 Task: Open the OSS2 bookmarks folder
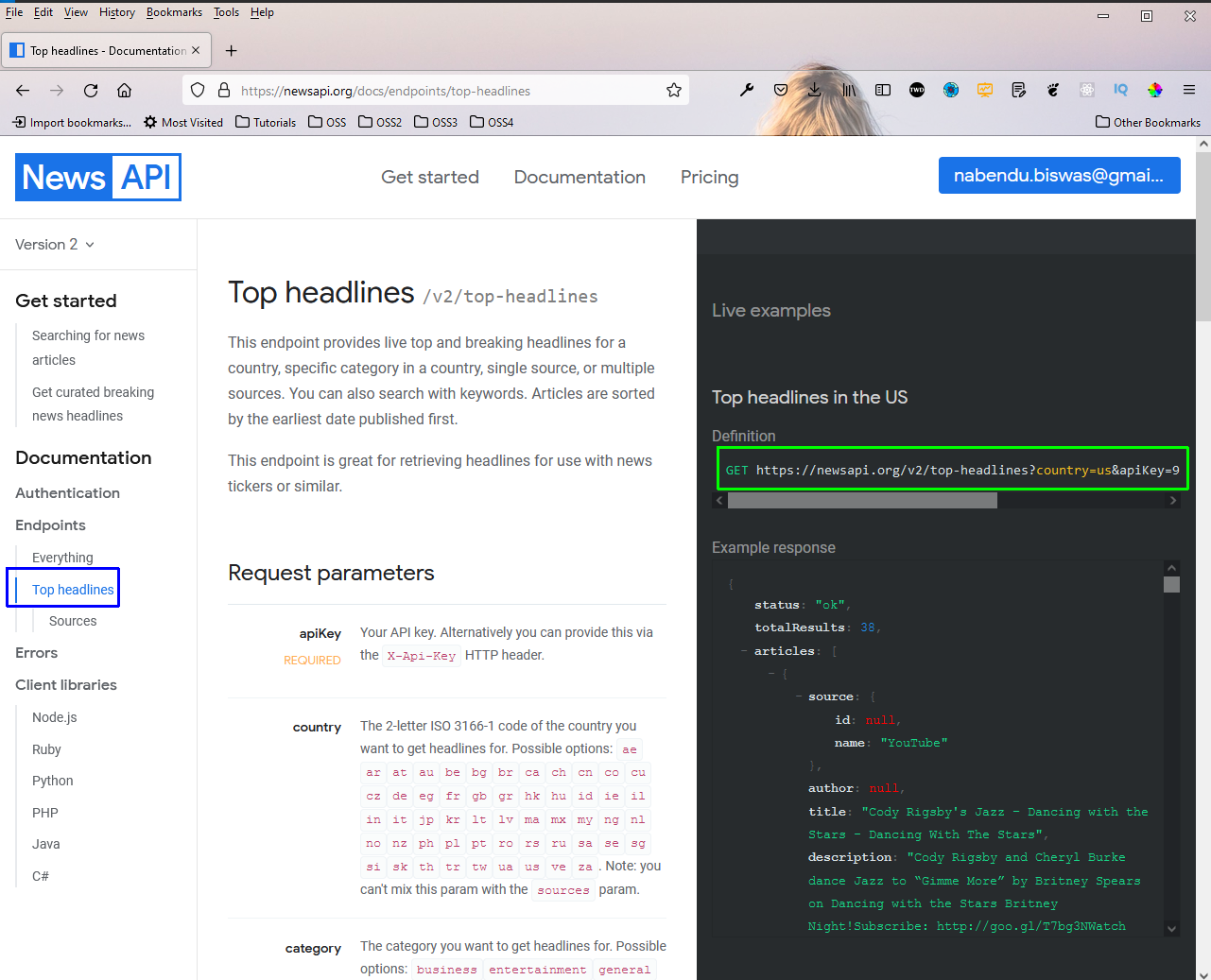380,122
